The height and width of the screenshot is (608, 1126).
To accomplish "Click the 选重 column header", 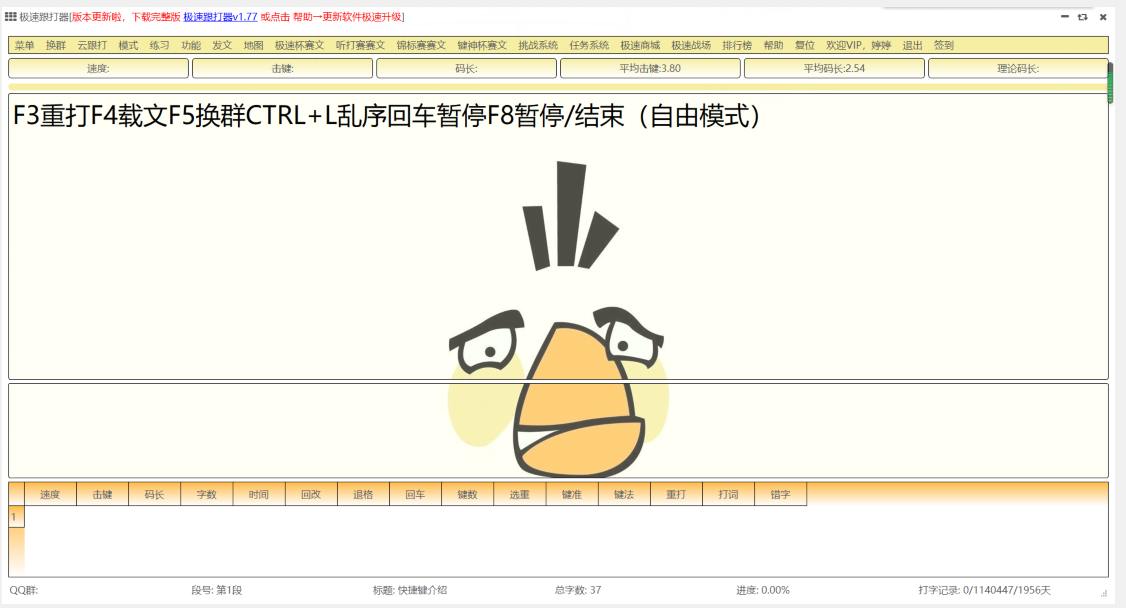I will (520, 495).
